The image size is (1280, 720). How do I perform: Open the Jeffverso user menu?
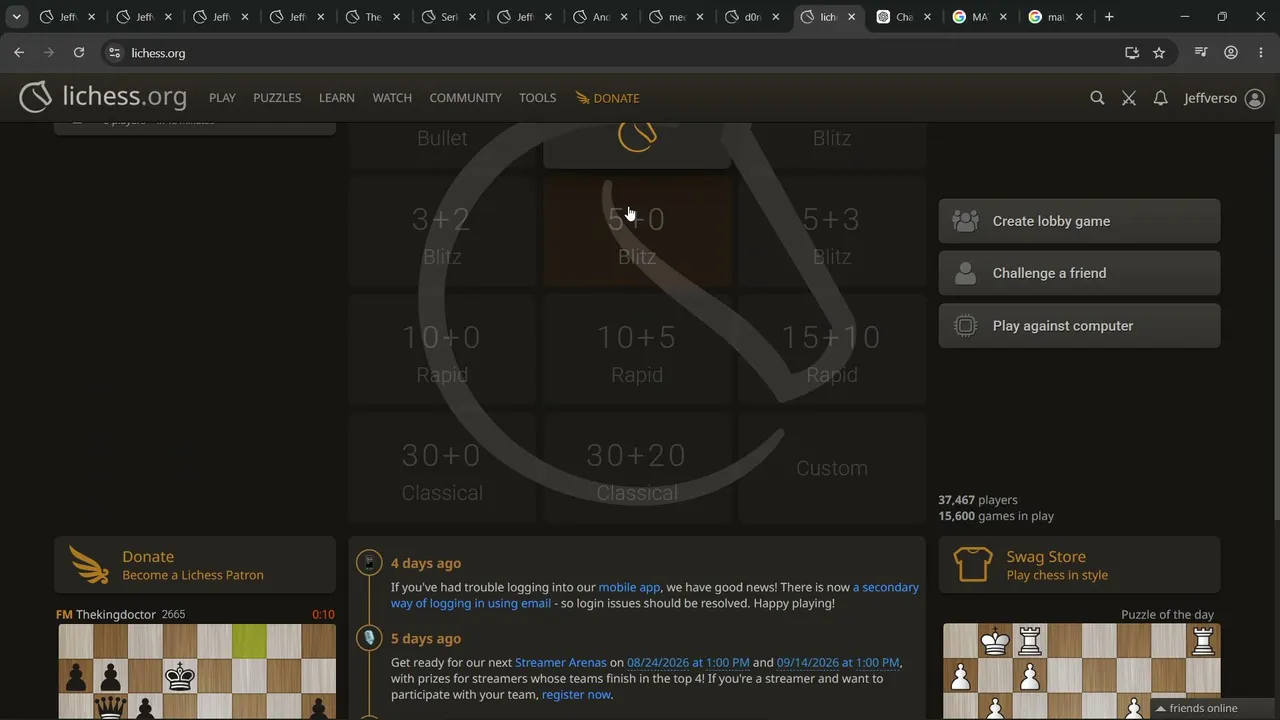pos(1224,98)
